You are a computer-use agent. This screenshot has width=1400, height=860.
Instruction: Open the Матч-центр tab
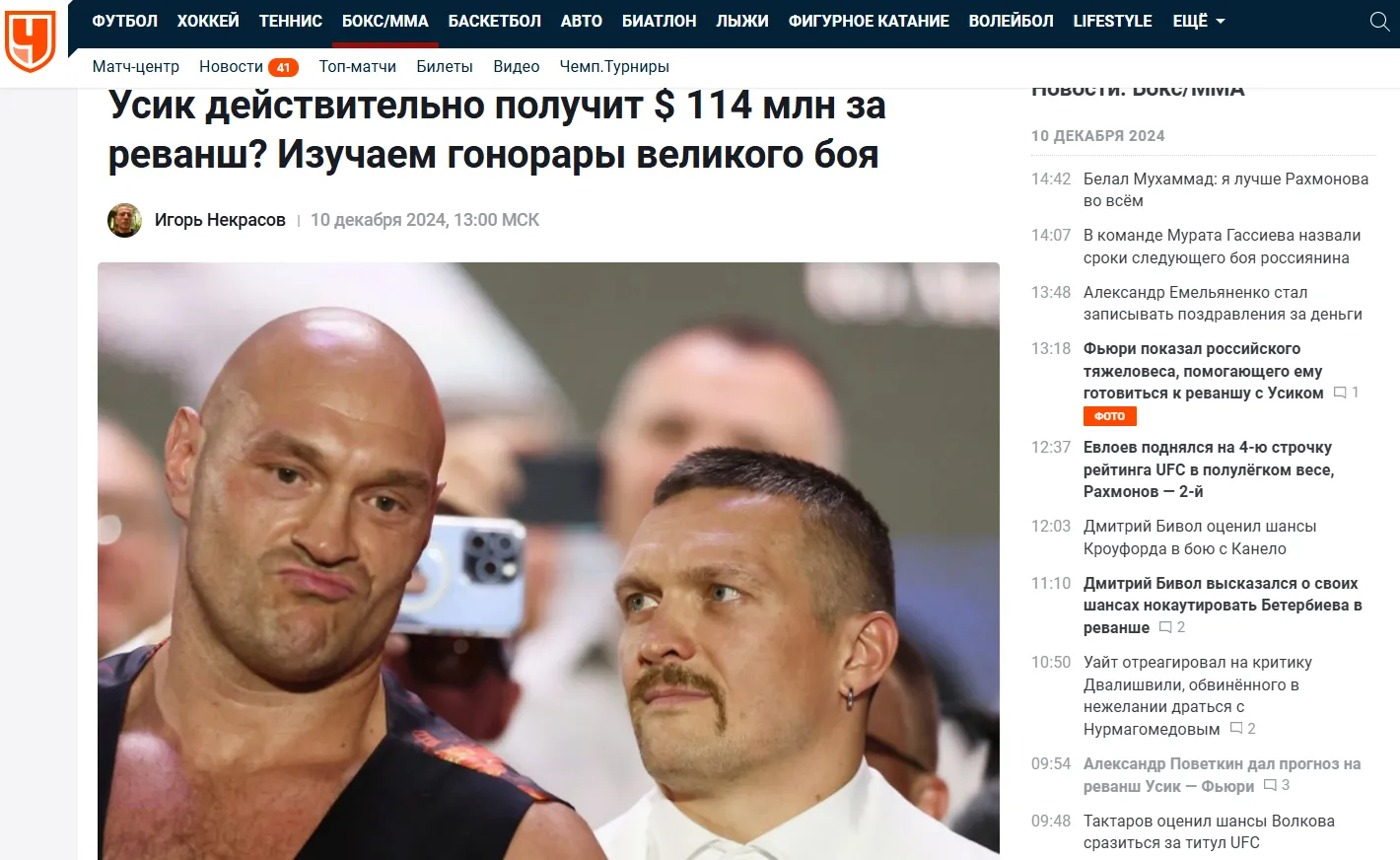tap(136, 66)
